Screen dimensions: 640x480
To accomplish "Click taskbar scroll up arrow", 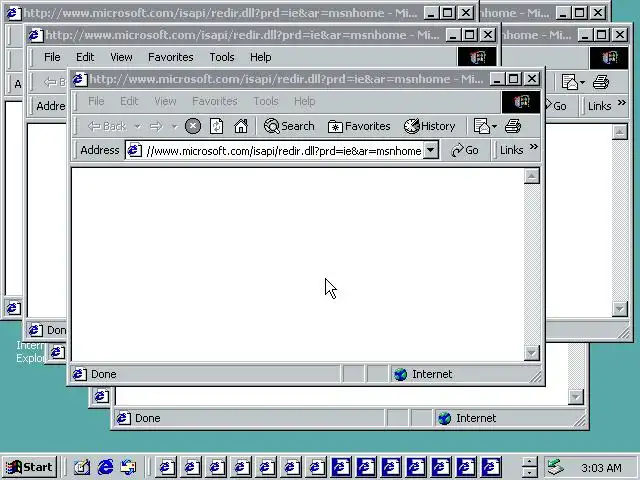I will (529, 462).
